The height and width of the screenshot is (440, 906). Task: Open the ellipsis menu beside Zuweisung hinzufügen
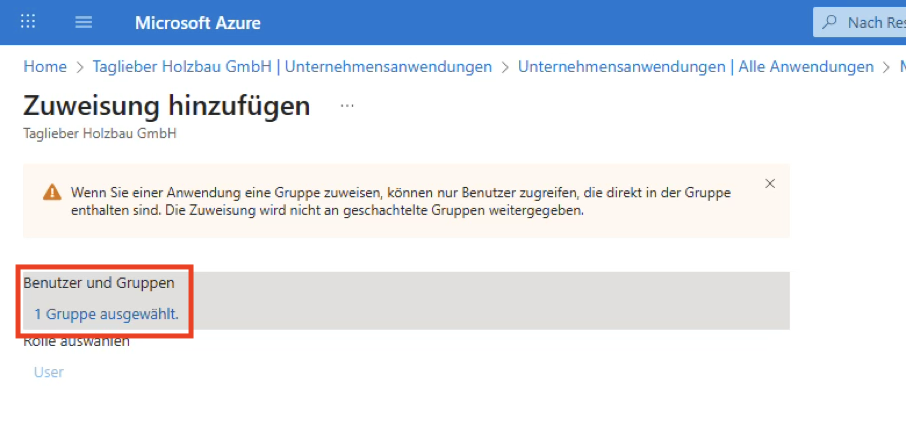pos(347,105)
